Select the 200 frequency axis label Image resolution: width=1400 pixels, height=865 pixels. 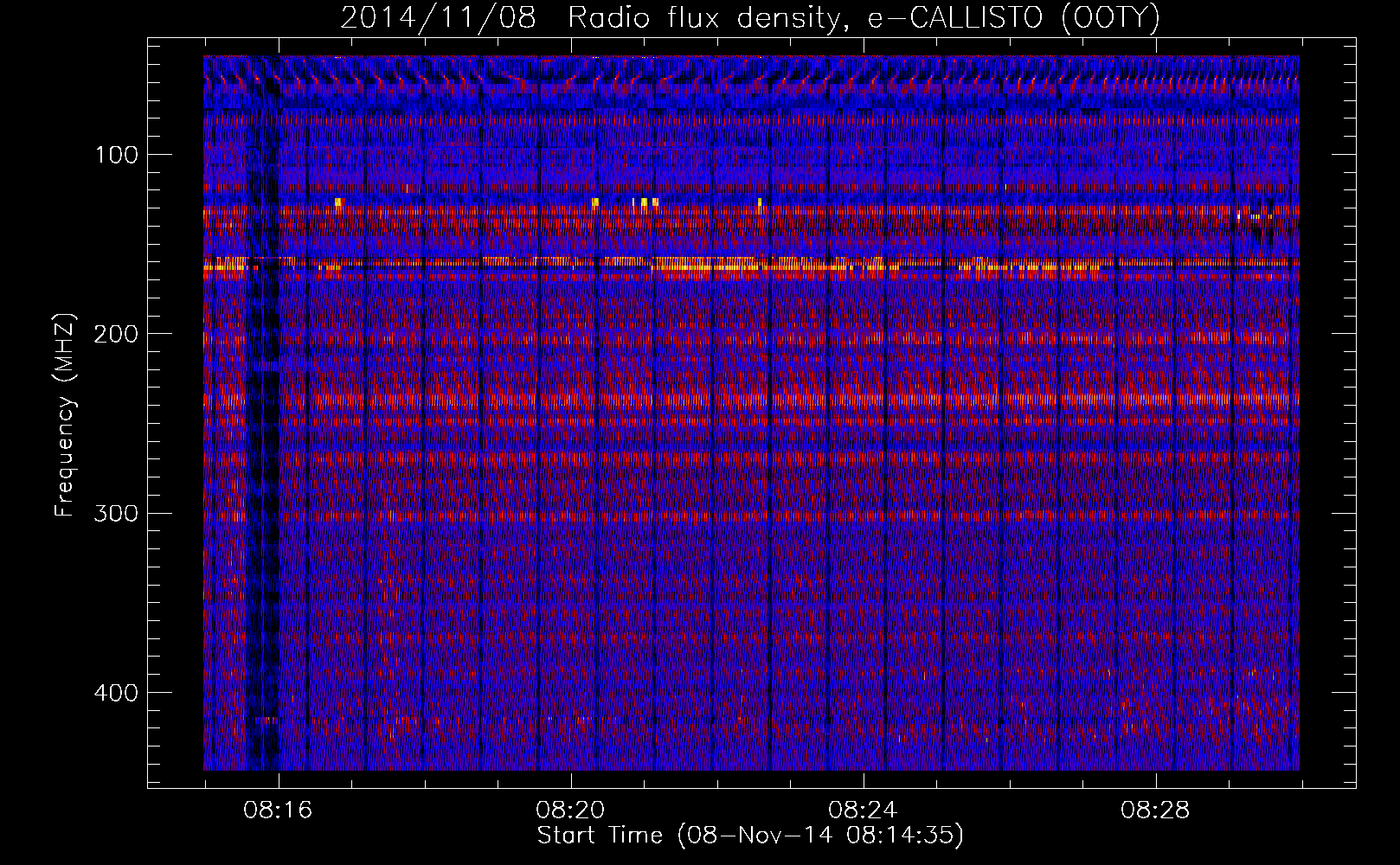(116, 335)
